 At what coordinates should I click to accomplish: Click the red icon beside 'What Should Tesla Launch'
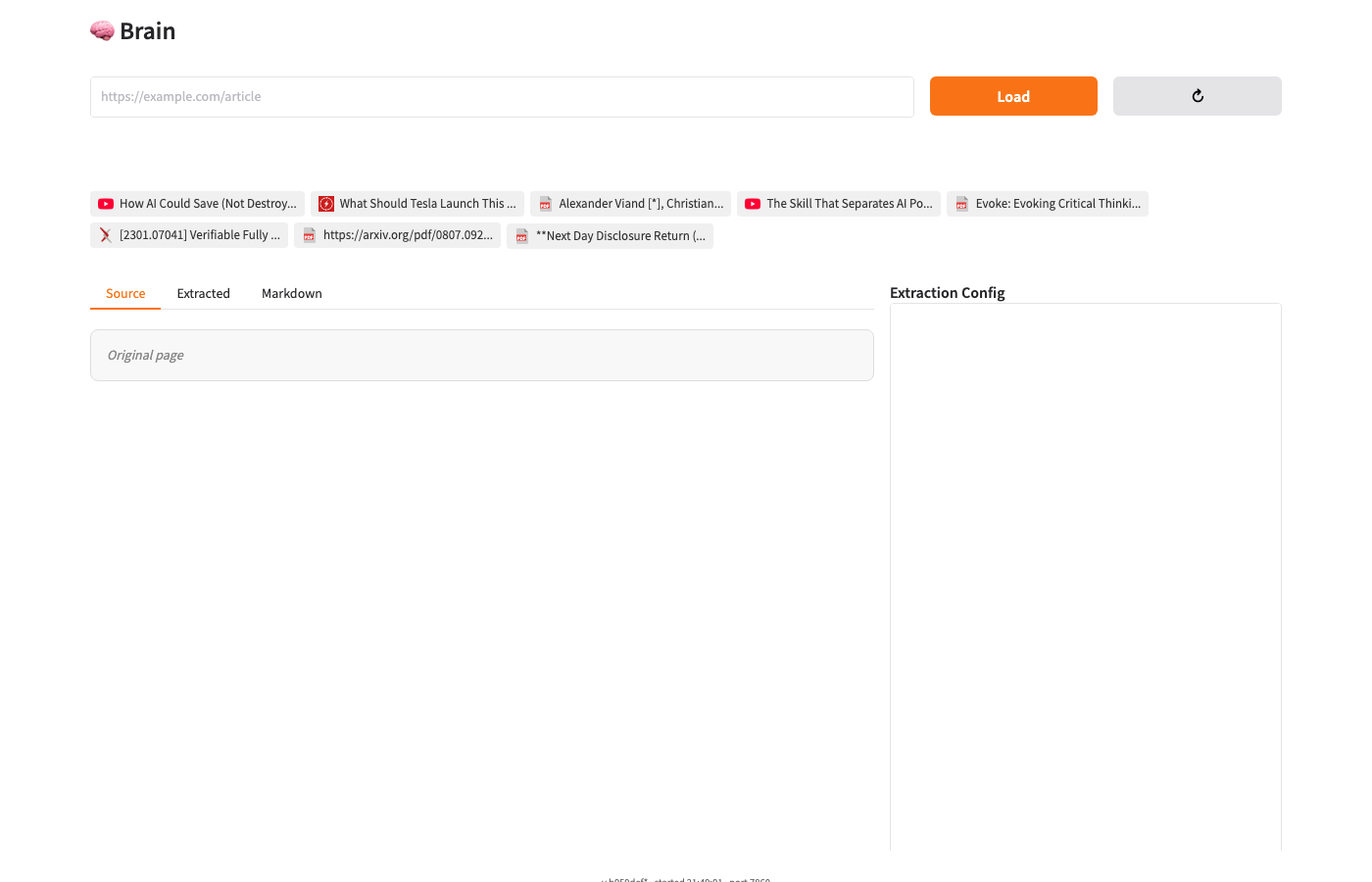[x=326, y=204]
